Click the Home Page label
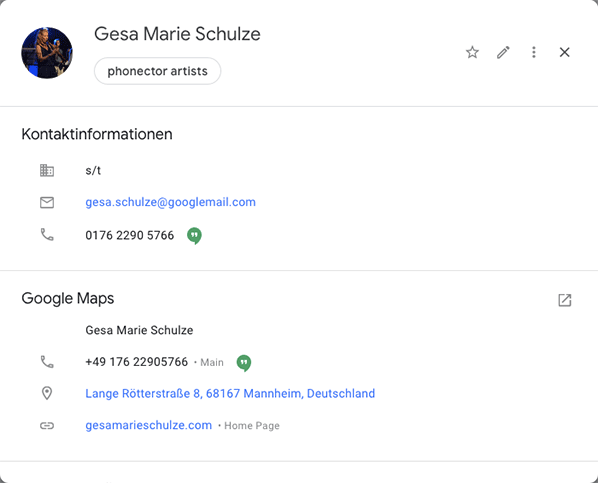 pos(252,426)
